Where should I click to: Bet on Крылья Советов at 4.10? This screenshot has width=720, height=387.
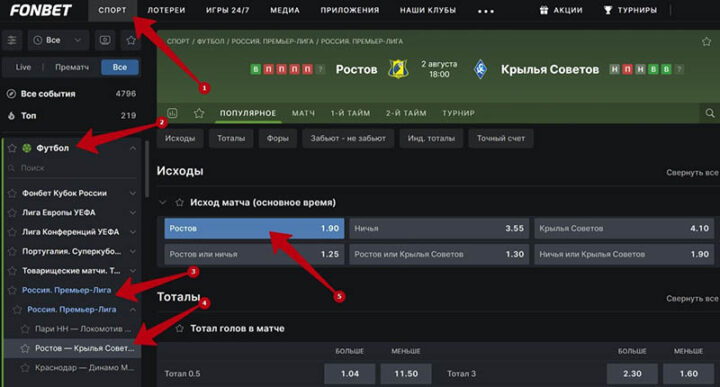tap(624, 228)
